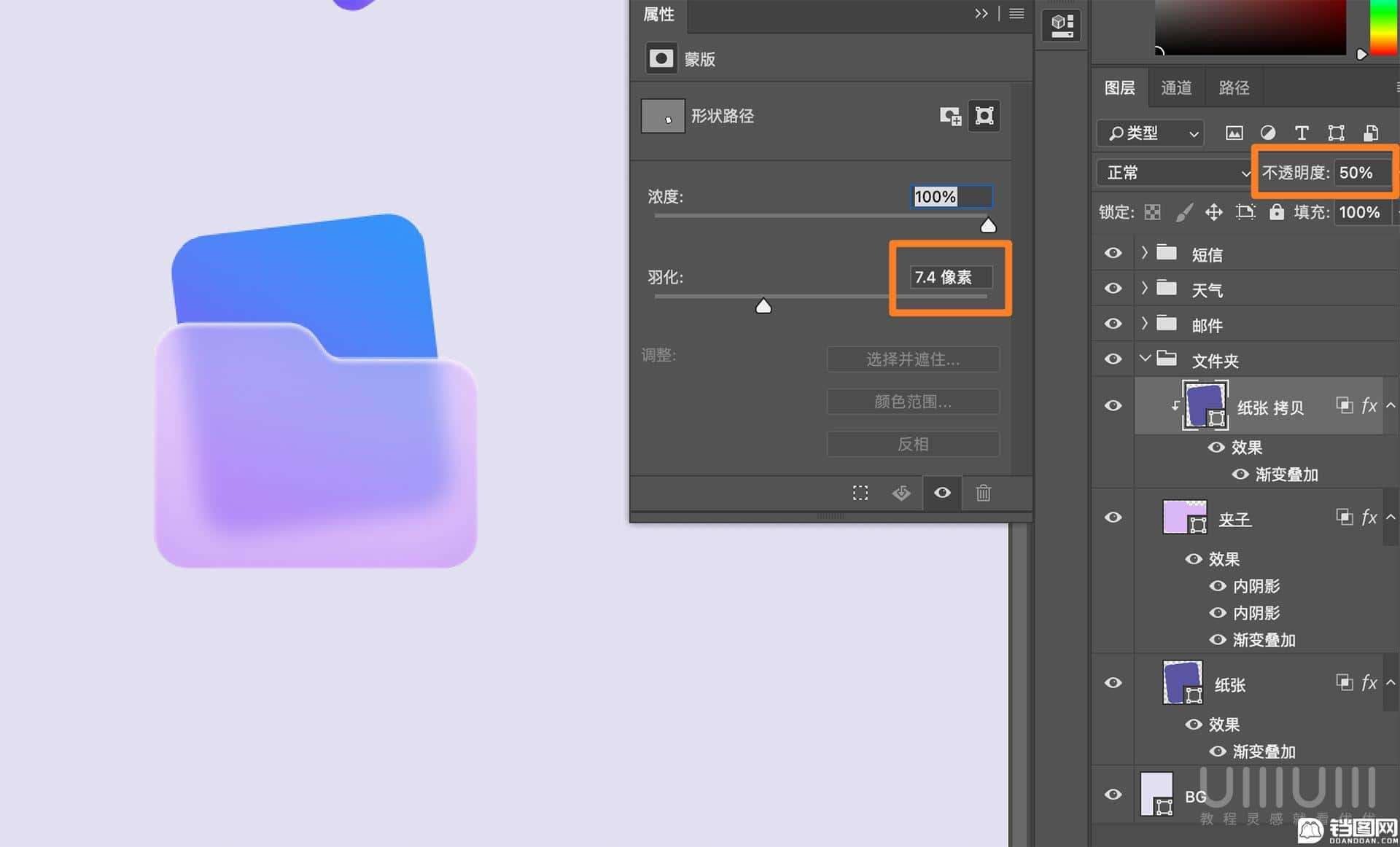Click the 羽化 7.4 像素 field
The image size is (1400, 847).
click(x=951, y=277)
